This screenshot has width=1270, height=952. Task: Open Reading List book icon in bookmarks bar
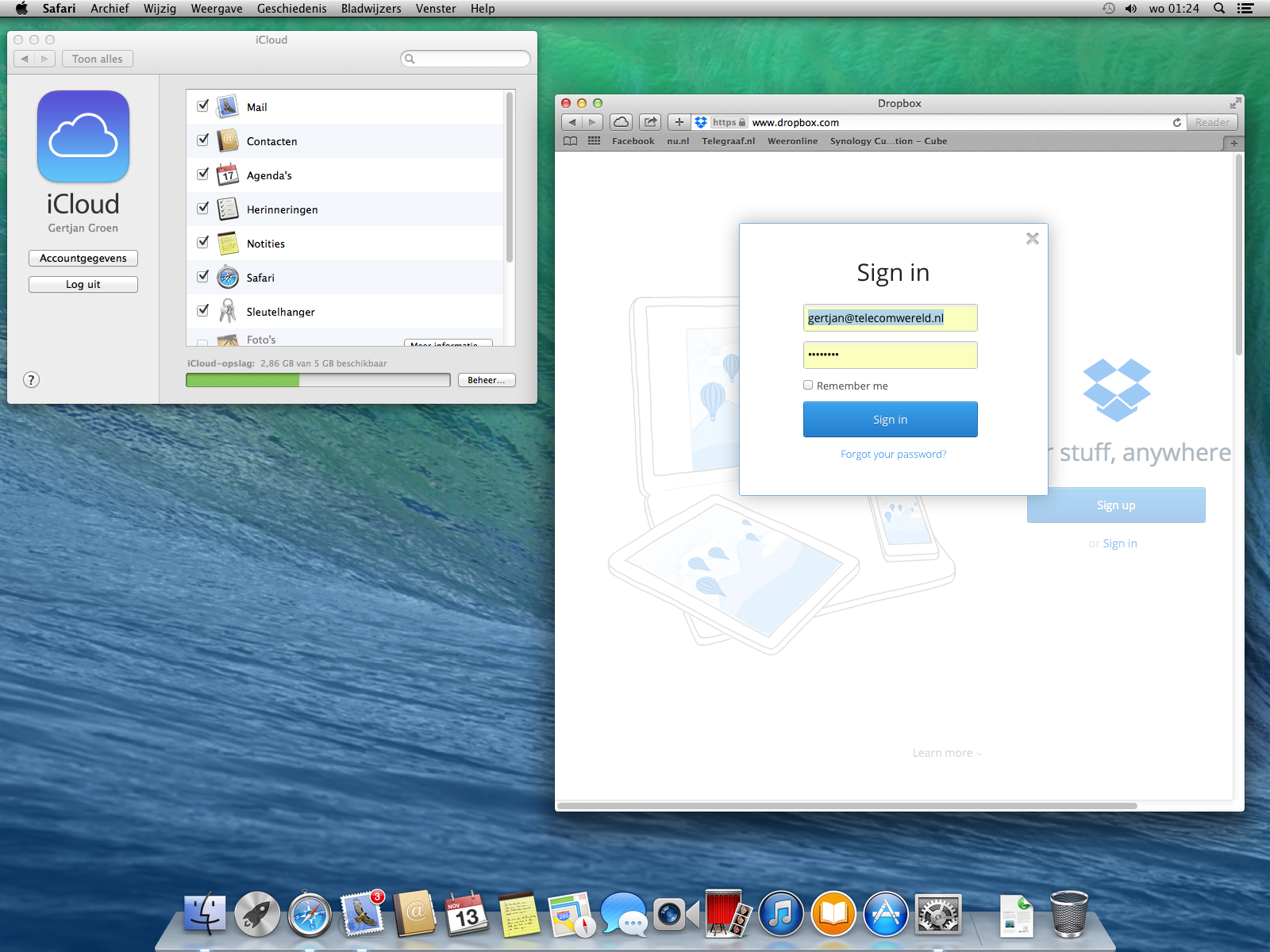coord(570,141)
